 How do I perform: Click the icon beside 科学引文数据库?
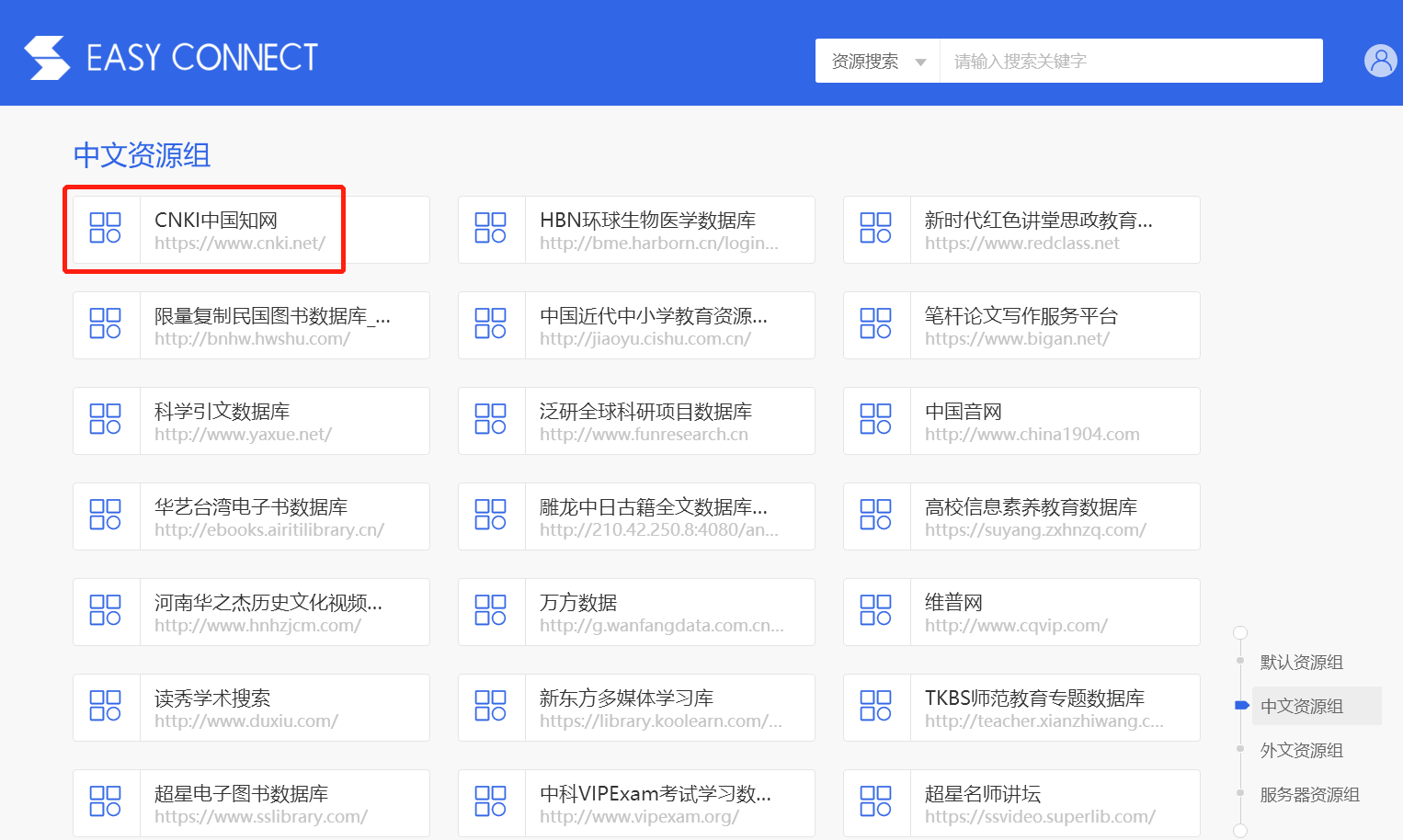(106, 419)
